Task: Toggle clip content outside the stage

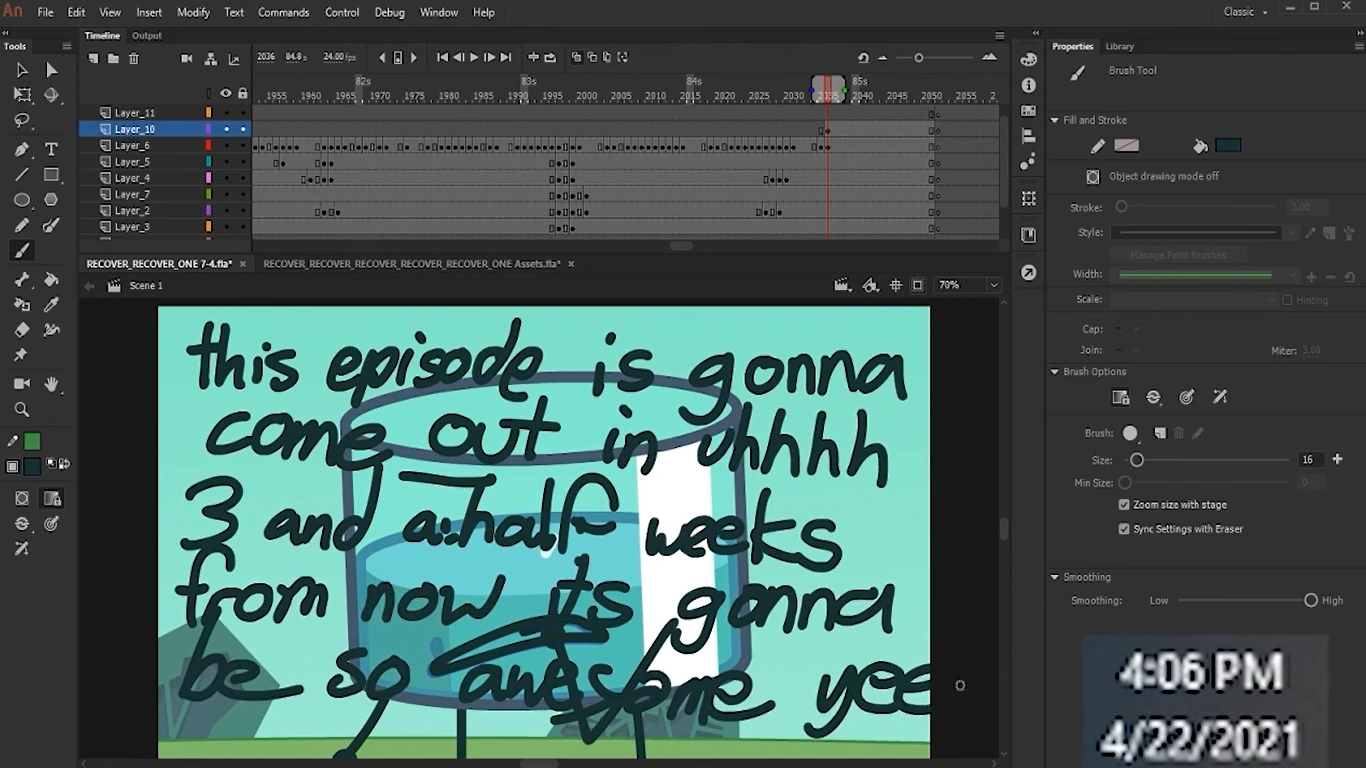Action: coord(918,286)
